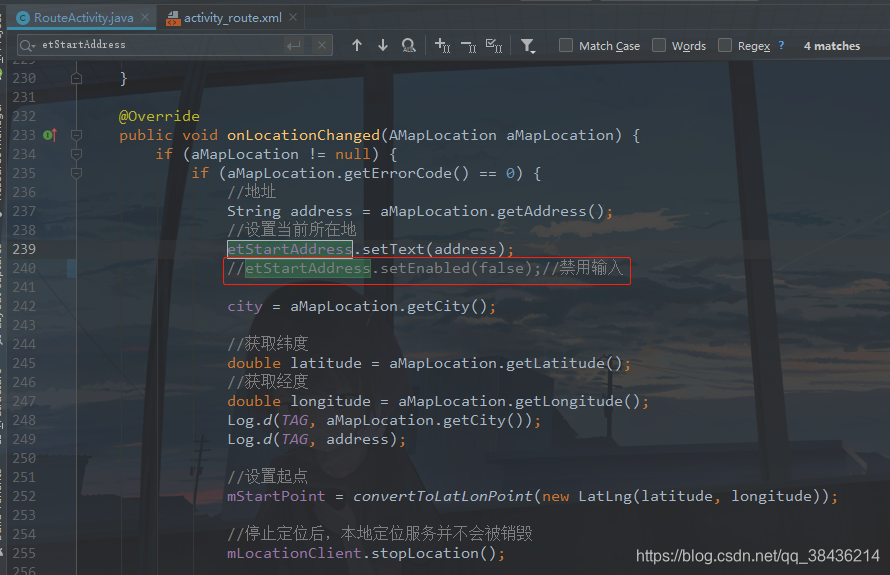Screen dimensions: 890x575
Task: Click the getAddress() call on line 237
Action: point(551,211)
